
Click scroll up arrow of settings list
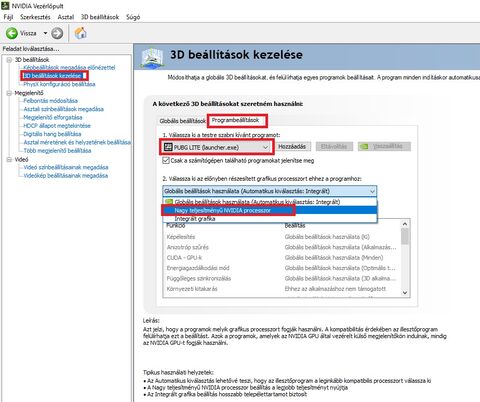[x=405, y=224]
